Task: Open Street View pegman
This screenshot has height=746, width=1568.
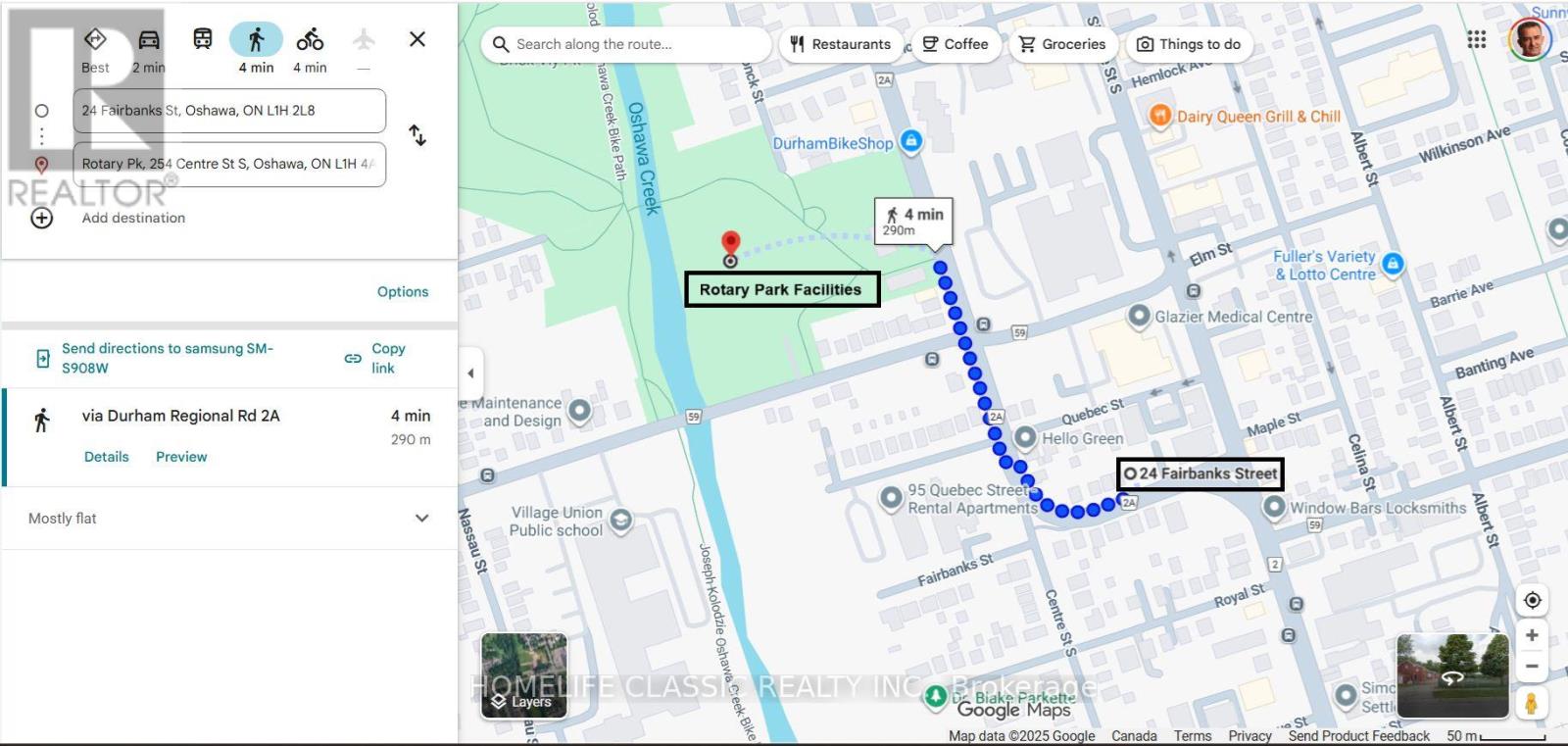Action: point(1531,702)
